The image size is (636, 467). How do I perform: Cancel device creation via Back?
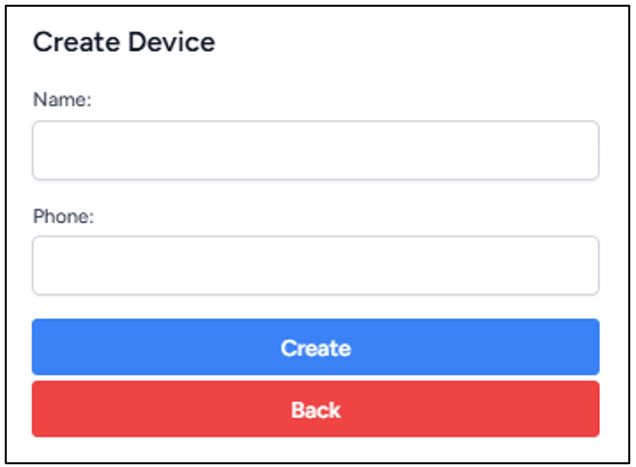point(316,409)
